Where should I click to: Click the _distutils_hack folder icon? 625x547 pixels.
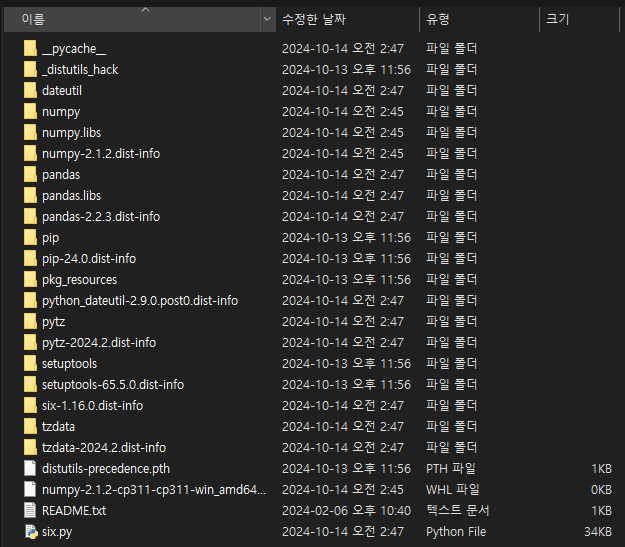pos(30,69)
